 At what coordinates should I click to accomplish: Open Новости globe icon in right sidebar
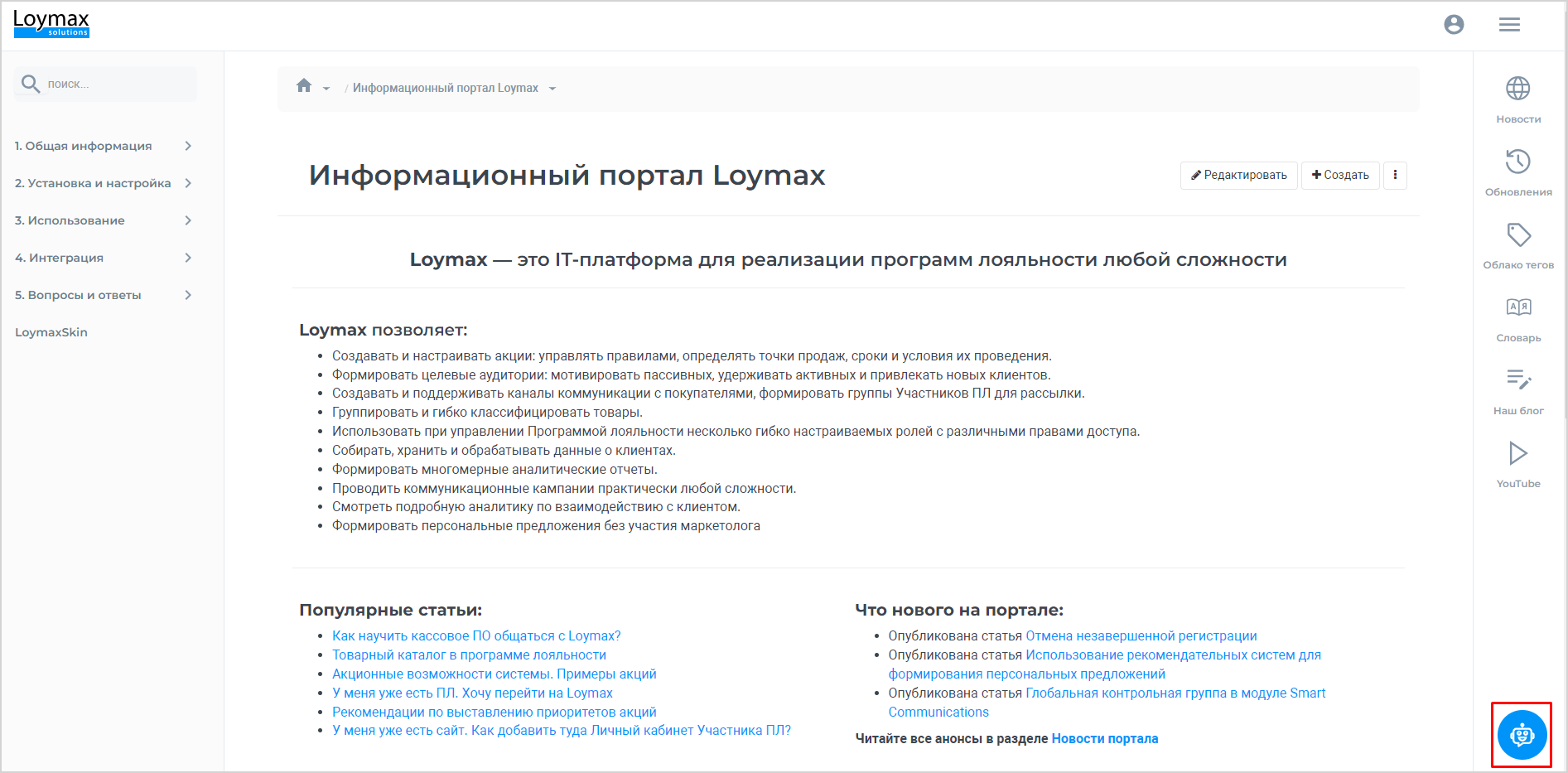point(1518,89)
